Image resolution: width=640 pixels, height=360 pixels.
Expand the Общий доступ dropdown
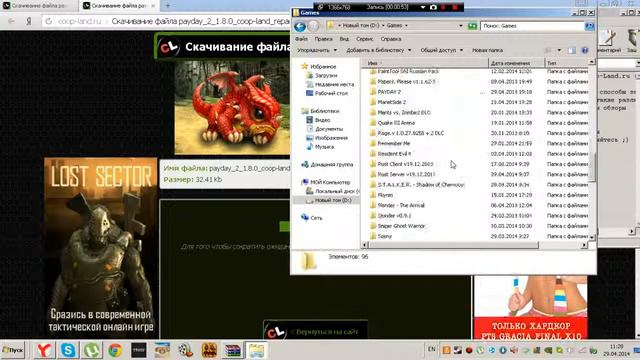pos(442,50)
